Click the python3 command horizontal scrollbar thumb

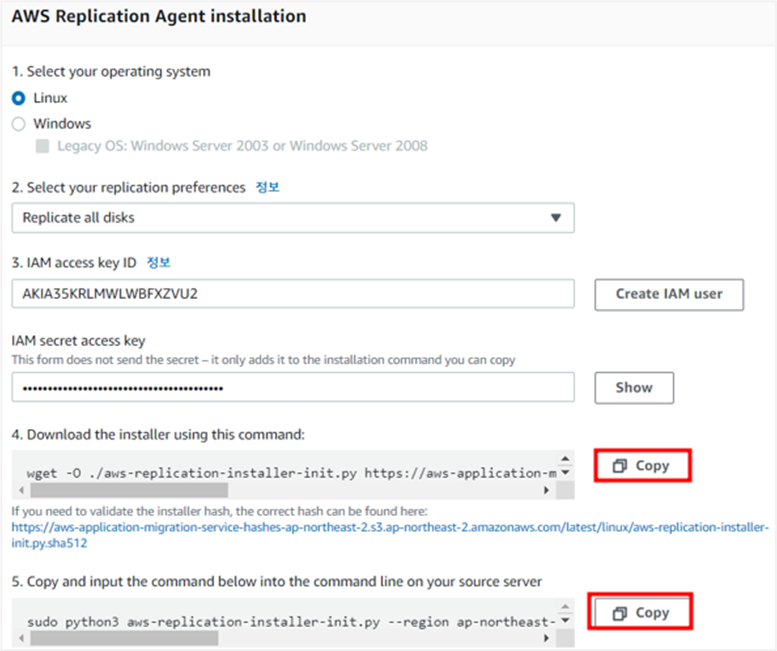[124, 638]
